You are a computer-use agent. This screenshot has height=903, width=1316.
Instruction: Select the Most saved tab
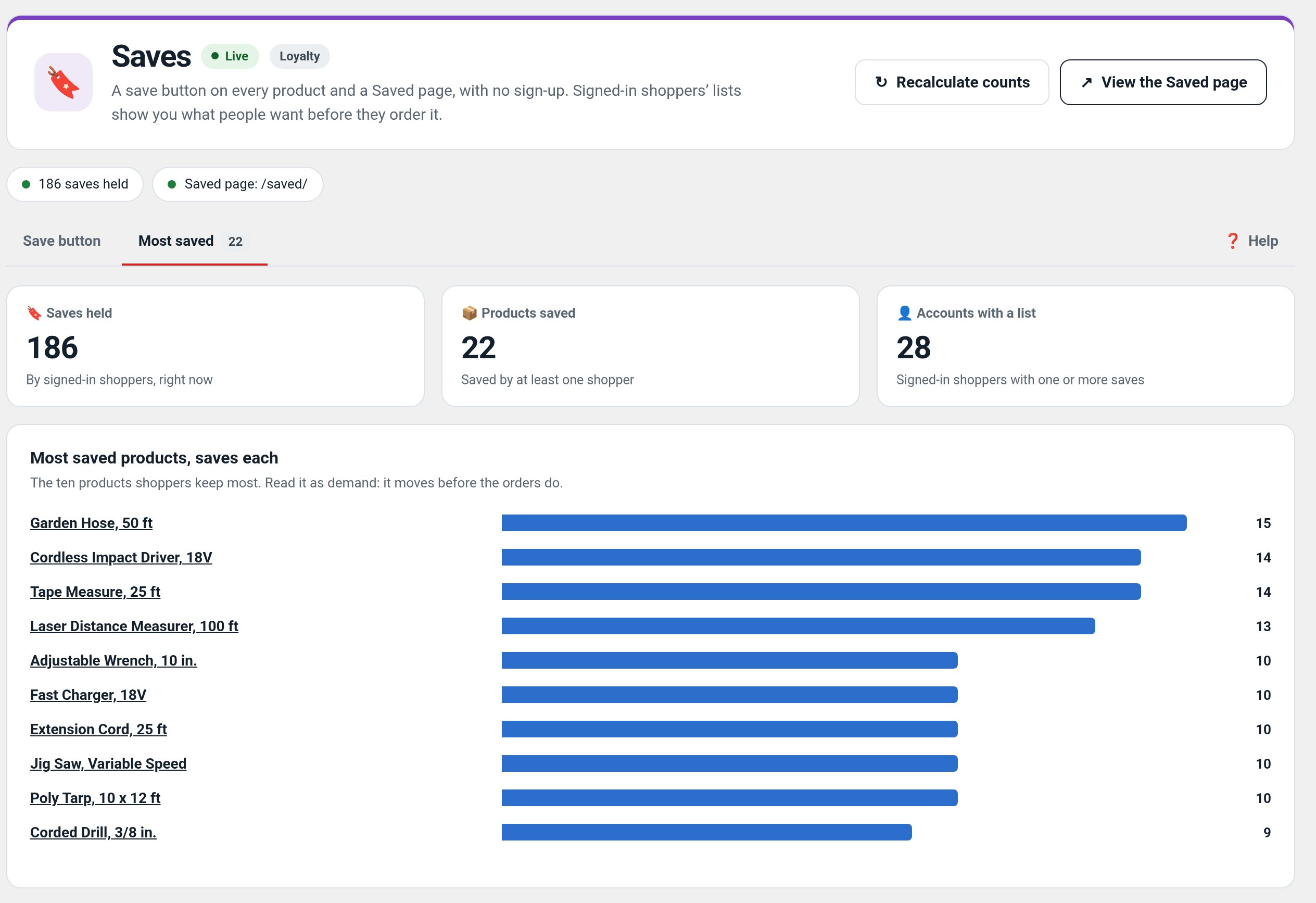194,241
